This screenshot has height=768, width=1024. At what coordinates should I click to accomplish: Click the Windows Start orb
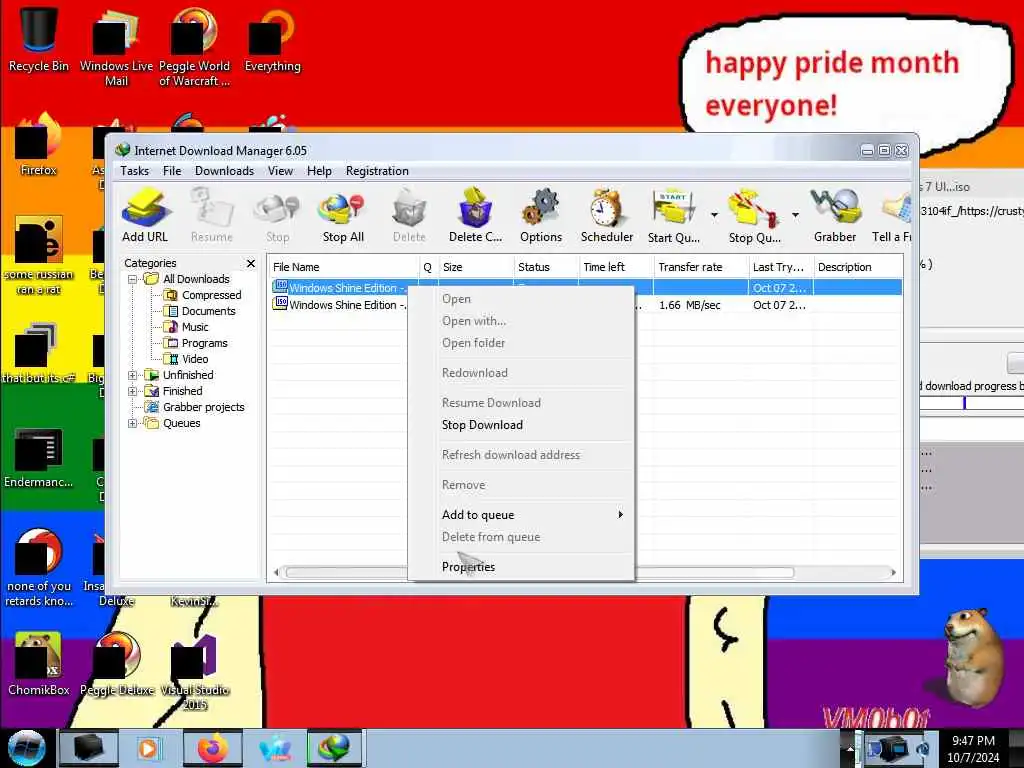(26, 748)
